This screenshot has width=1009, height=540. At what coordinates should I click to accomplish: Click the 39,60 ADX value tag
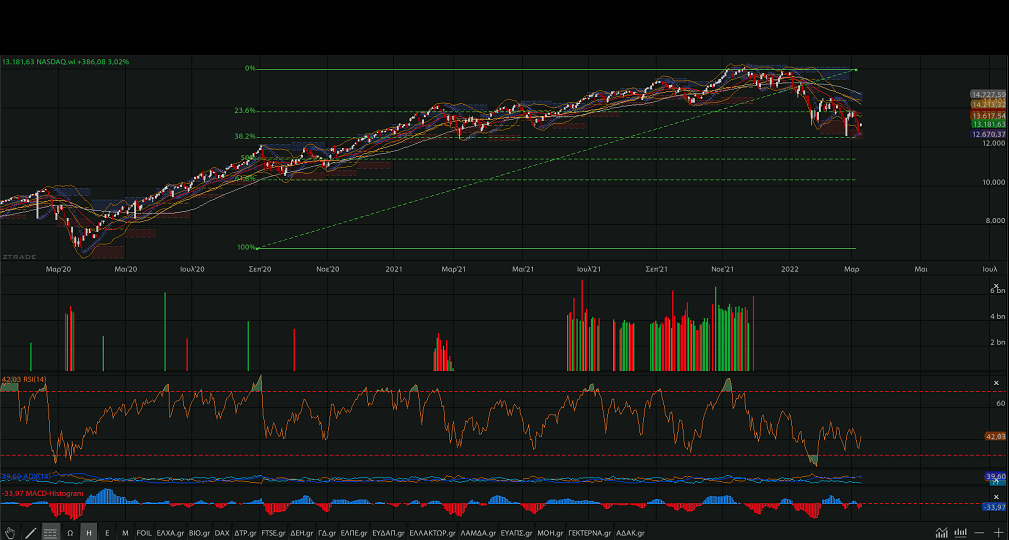coord(995,477)
